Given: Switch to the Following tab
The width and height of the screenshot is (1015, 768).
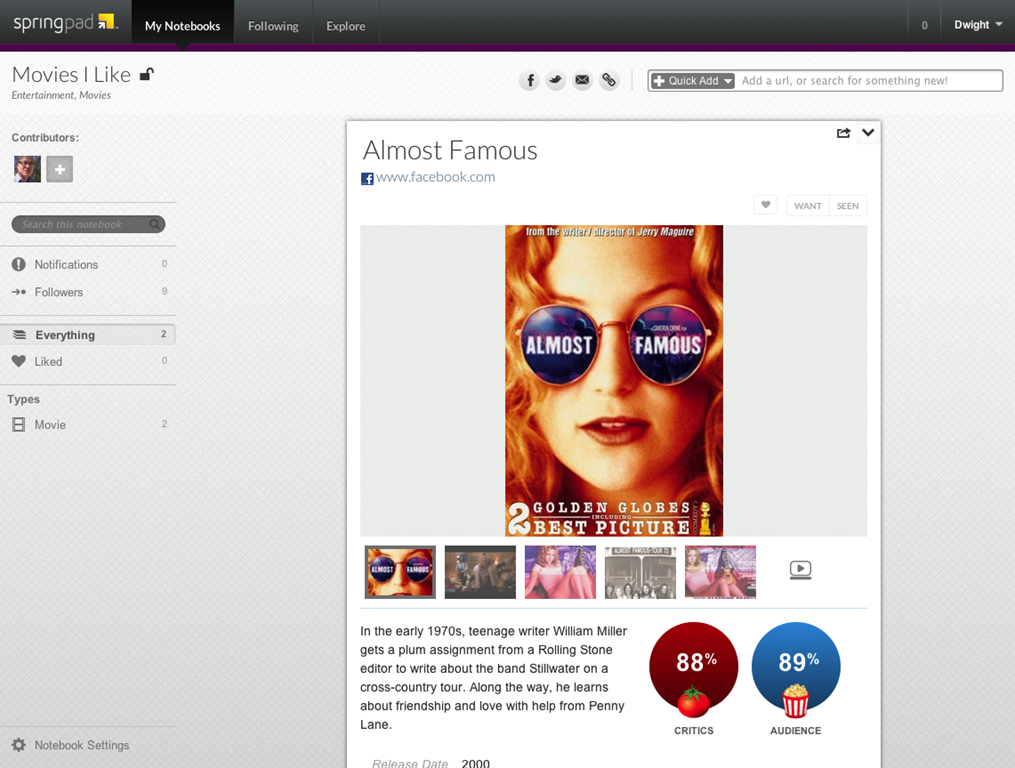Looking at the screenshot, I should [x=273, y=26].
